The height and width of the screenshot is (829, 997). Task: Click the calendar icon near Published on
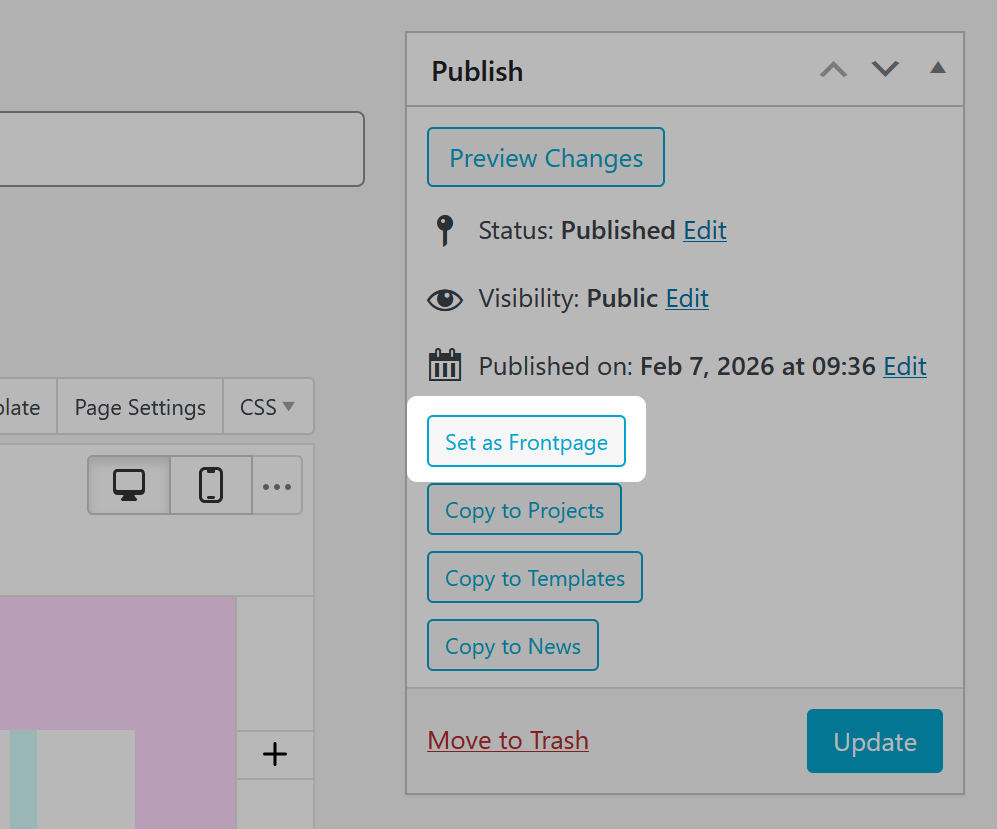click(445, 366)
